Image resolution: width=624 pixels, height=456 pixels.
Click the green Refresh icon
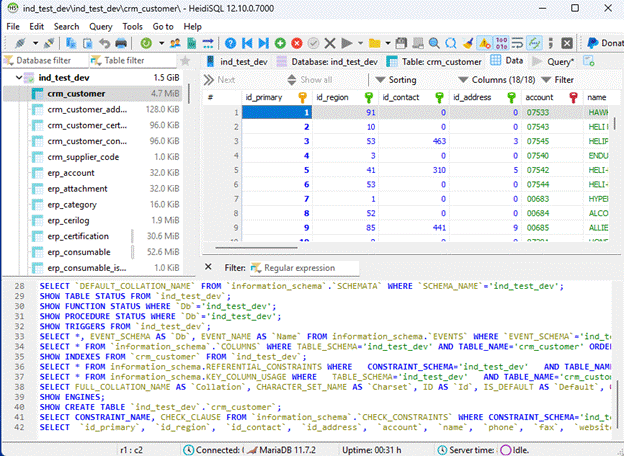pos(146,43)
